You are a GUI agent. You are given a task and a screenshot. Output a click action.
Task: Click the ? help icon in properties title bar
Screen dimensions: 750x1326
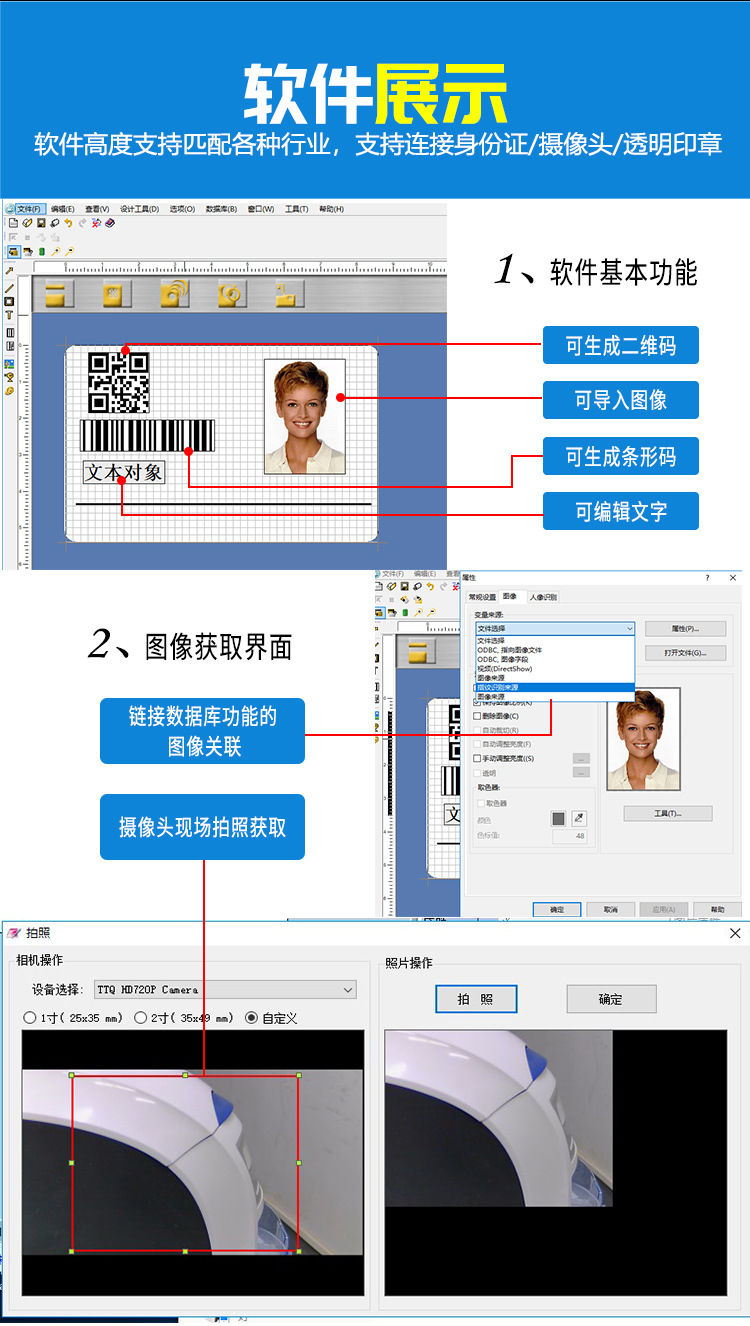pos(708,578)
